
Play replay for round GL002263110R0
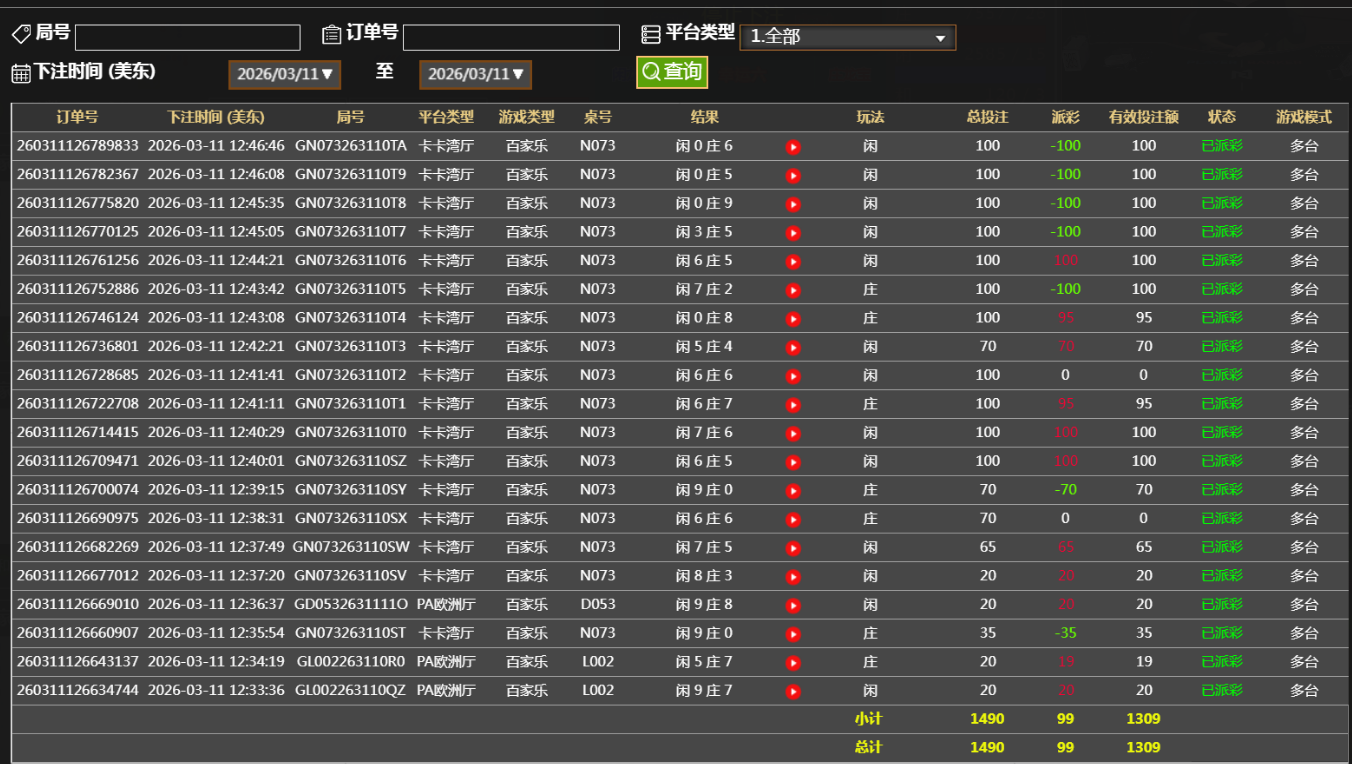point(793,663)
